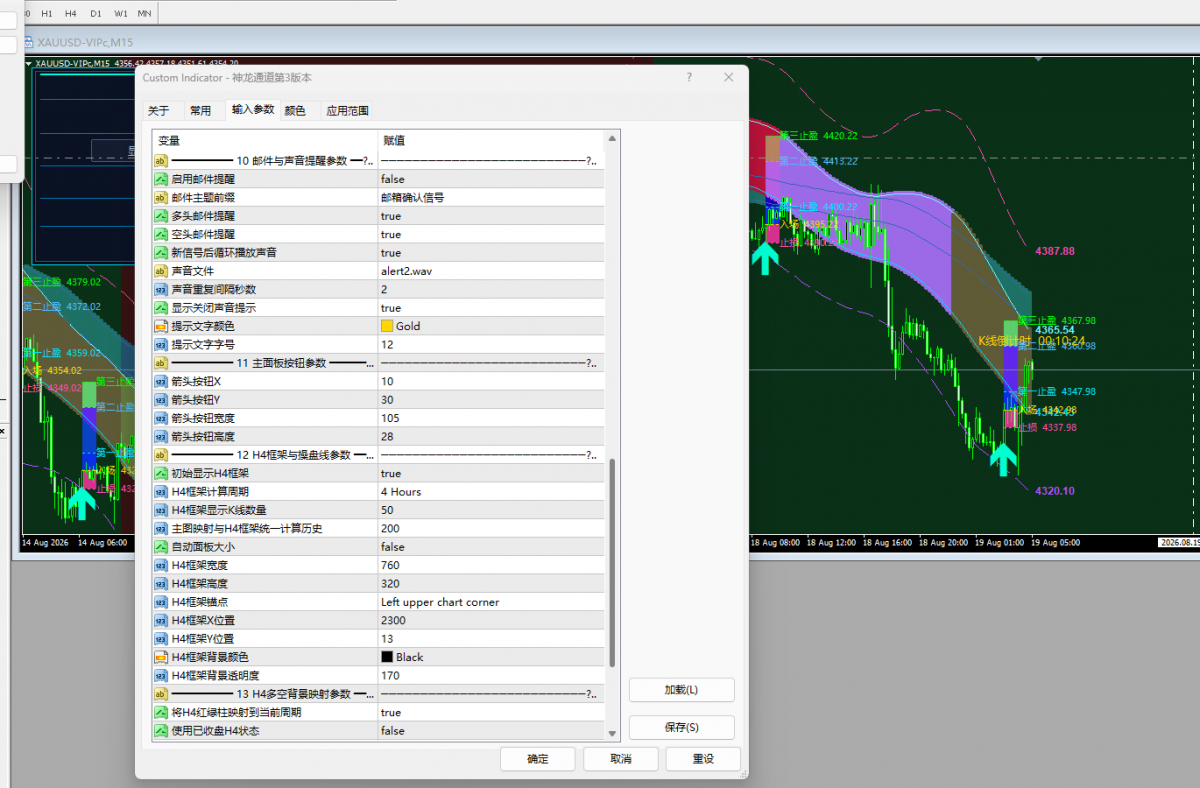Select the H1 timeframe button

pyautogui.click(x=47, y=13)
